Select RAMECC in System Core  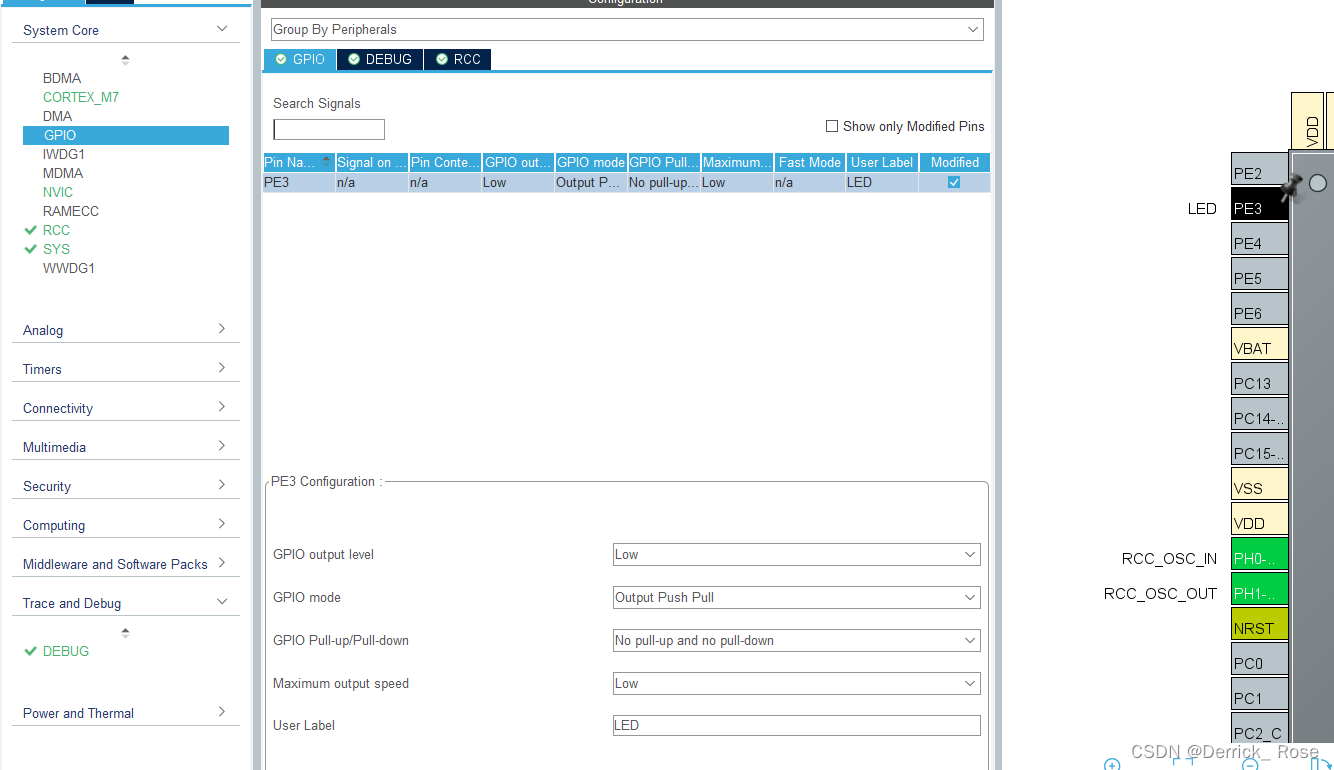[71, 211]
